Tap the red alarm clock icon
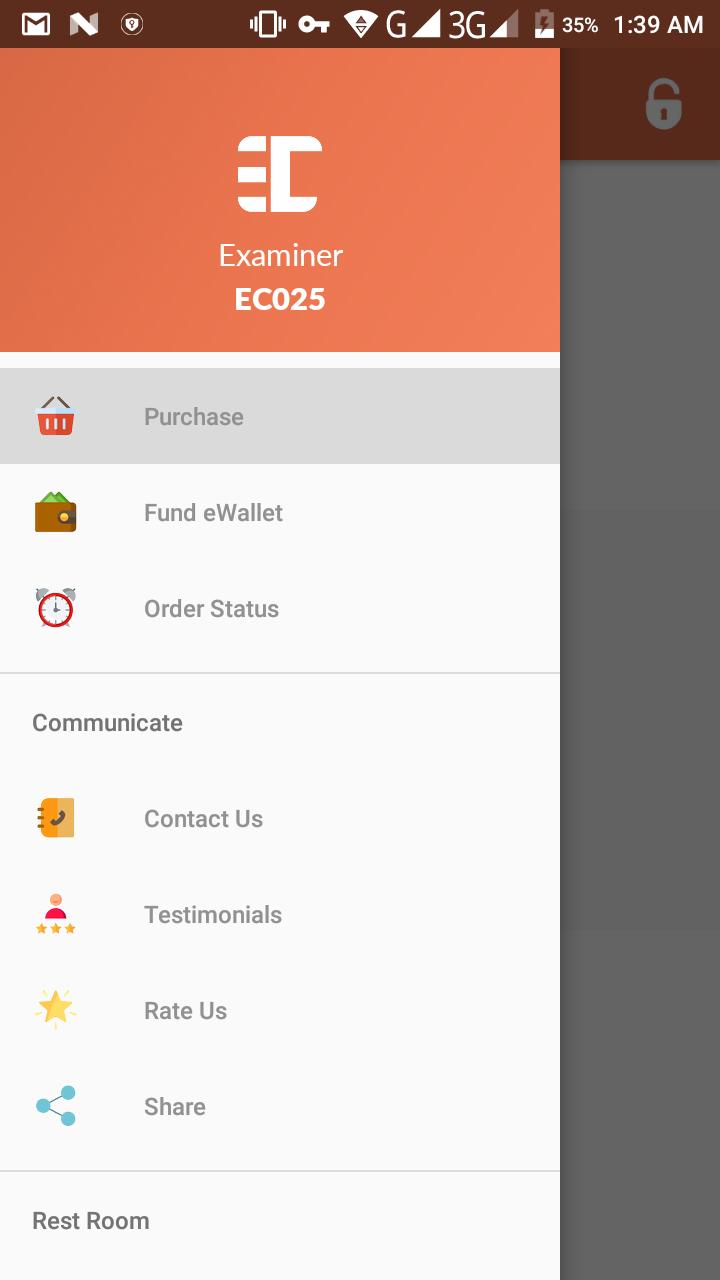Viewport: 720px width, 1280px height. click(x=56, y=608)
